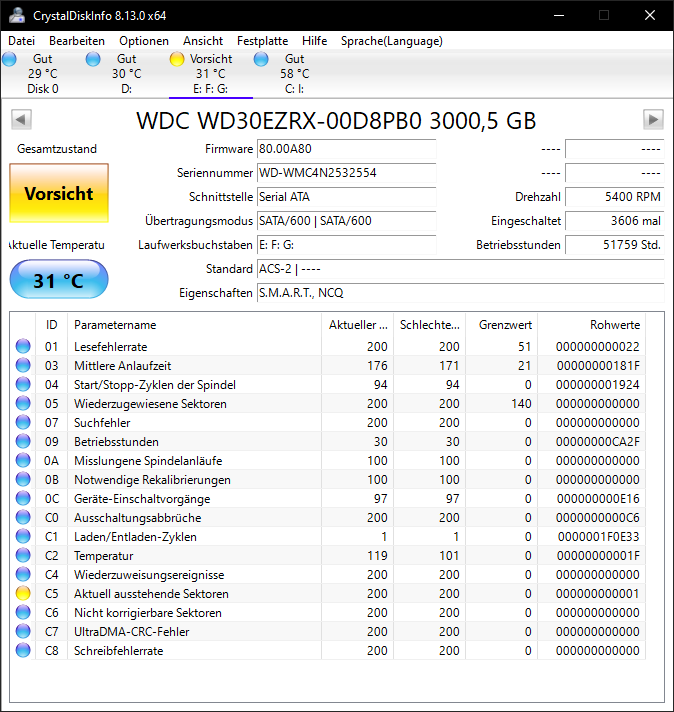
Task: Click the Schnittstelle field Serial ATA
Action: click(347, 197)
